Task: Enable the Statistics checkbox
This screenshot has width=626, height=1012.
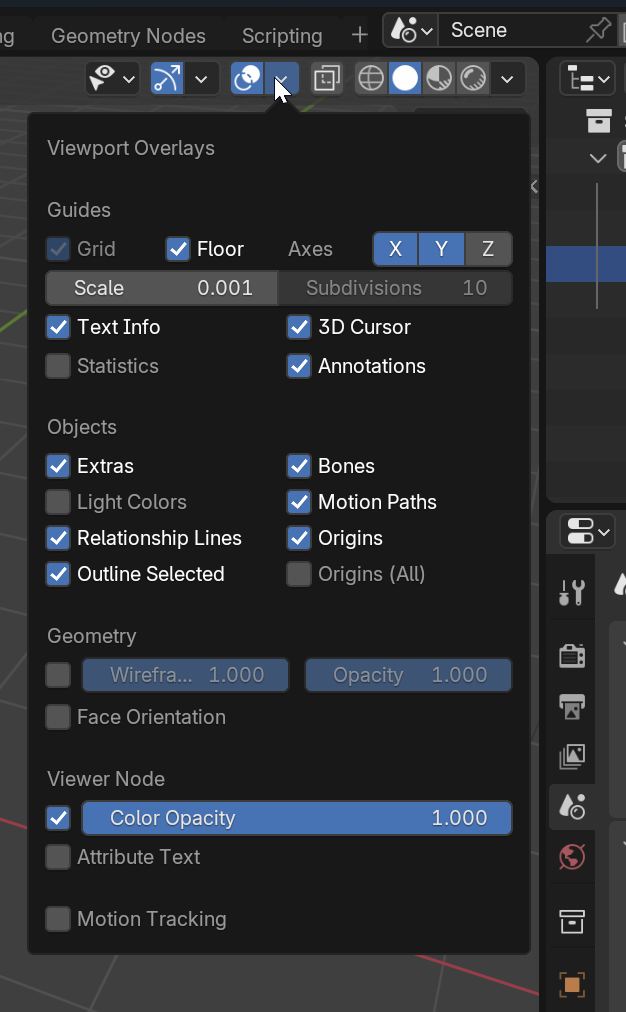Action: click(58, 366)
